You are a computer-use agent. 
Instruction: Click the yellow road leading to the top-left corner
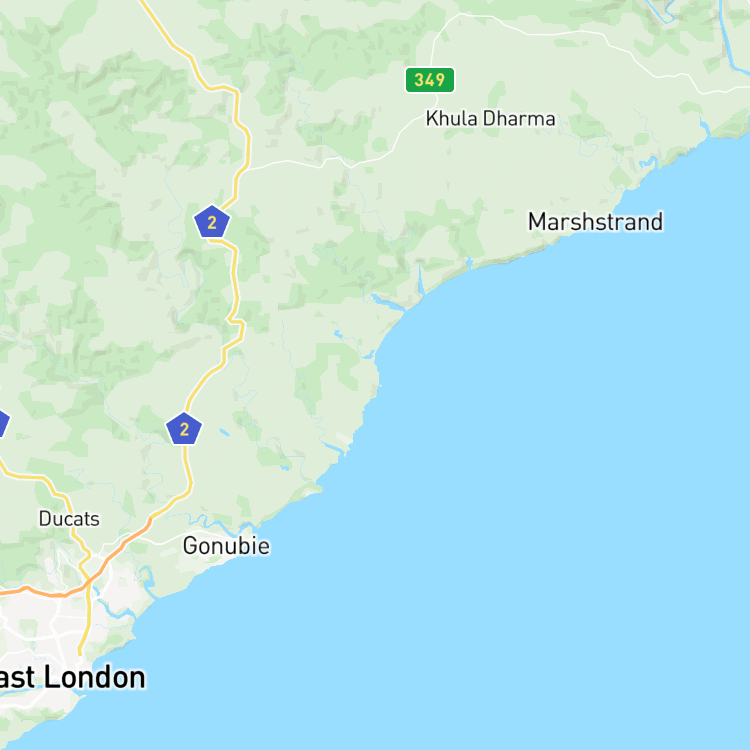point(170,43)
